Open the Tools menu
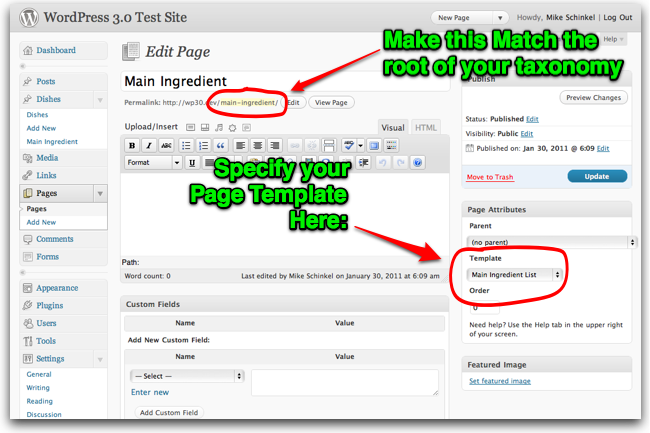This screenshot has width=650, height=433. [x=46, y=341]
